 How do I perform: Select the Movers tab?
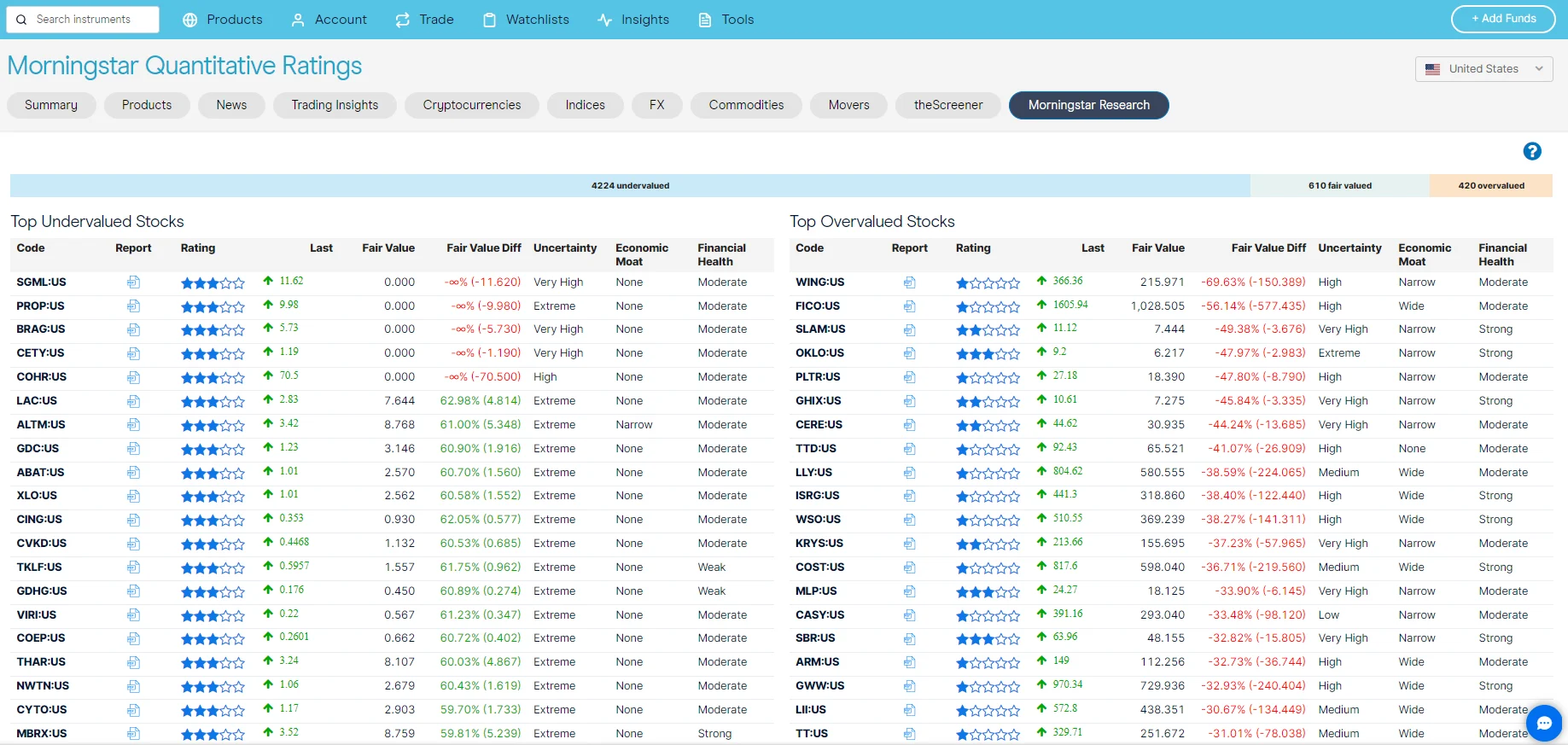[x=848, y=105]
